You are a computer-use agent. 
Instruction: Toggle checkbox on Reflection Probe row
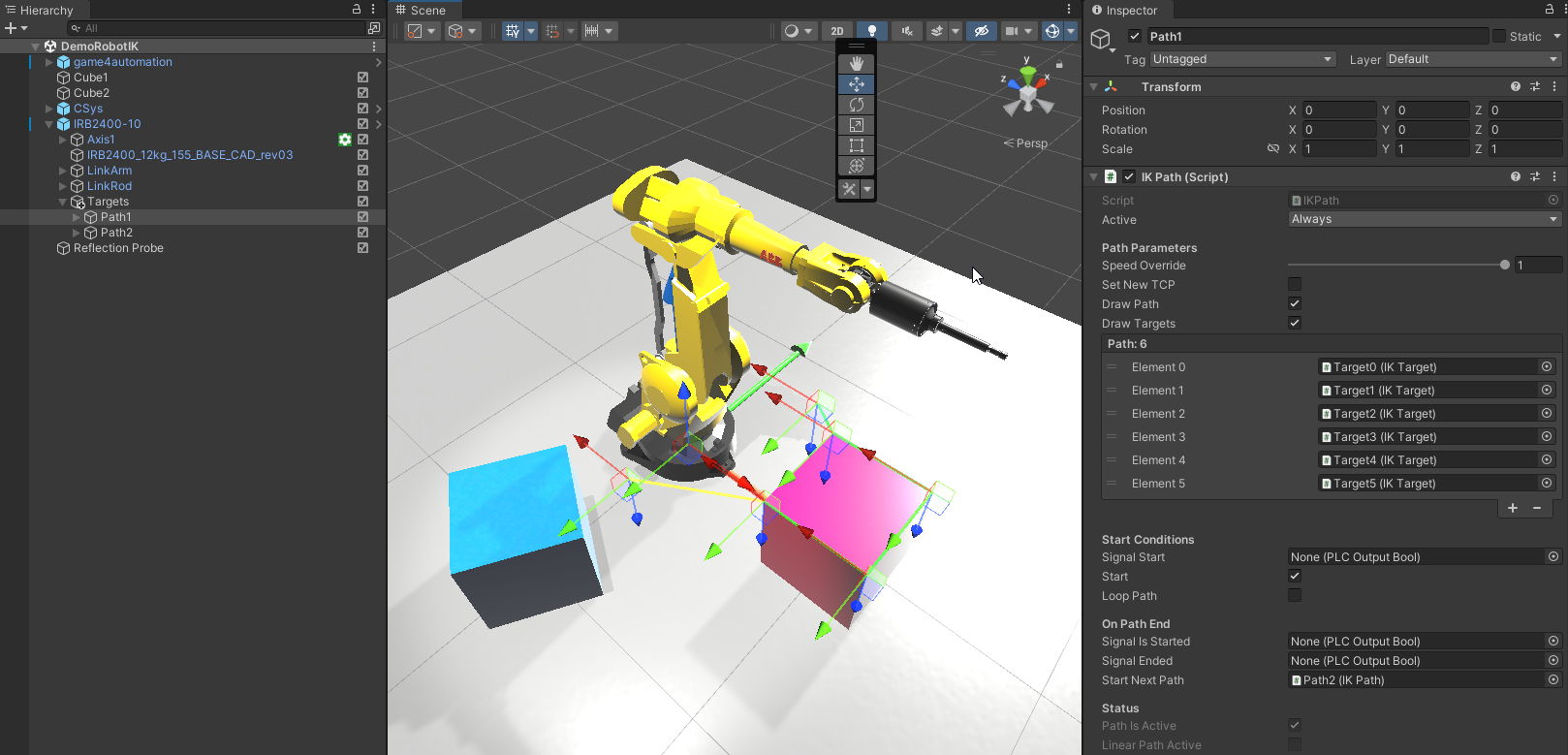[x=362, y=248]
